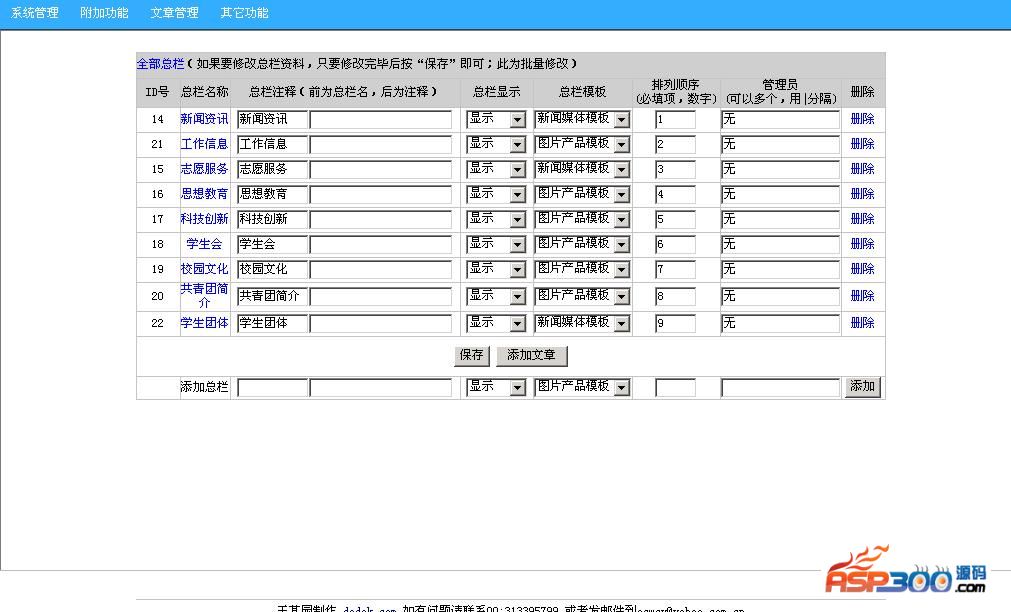Focus the empty annotation field of 志愿服务 row
This screenshot has height=612, width=1011.
click(x=380, y=170)
